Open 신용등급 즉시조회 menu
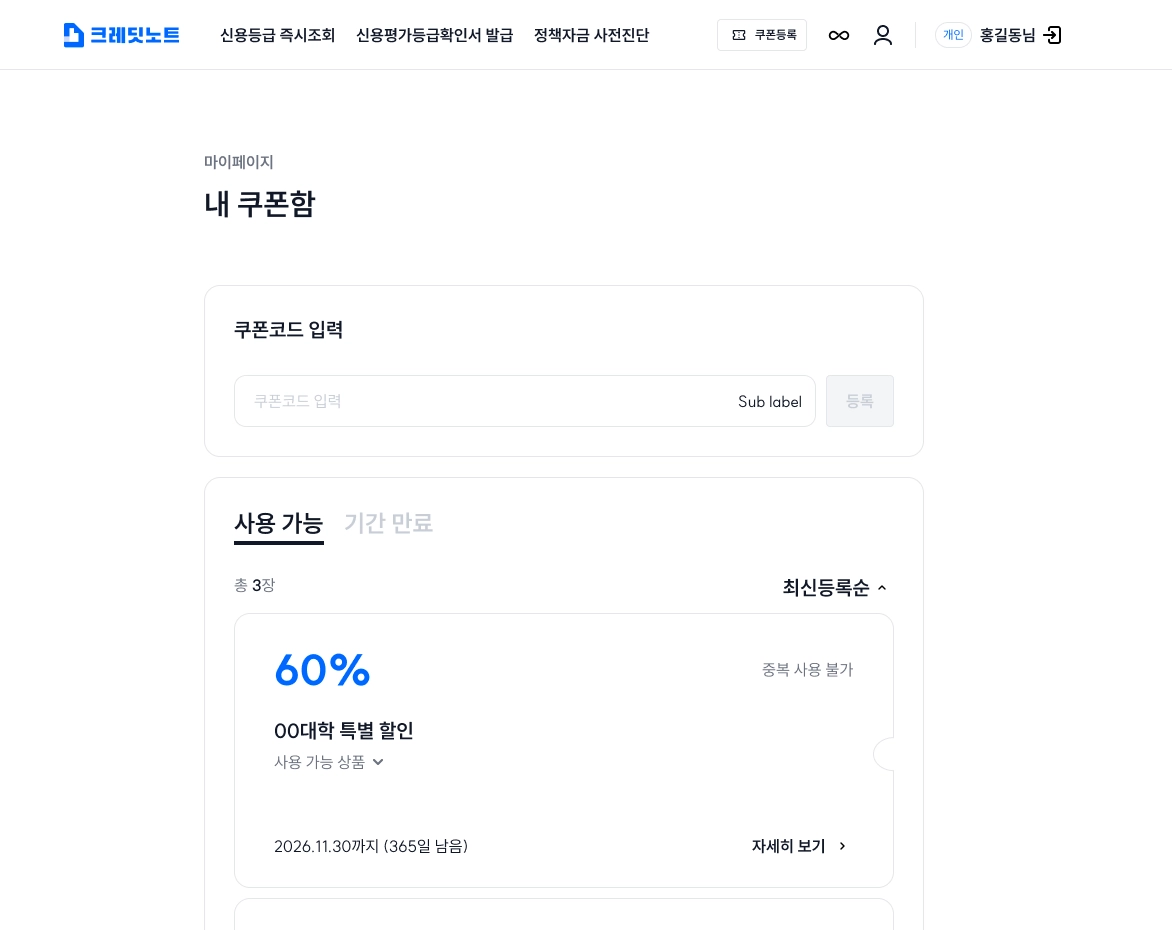Viewport: 1172px width, 930px height. coord(277,35)
